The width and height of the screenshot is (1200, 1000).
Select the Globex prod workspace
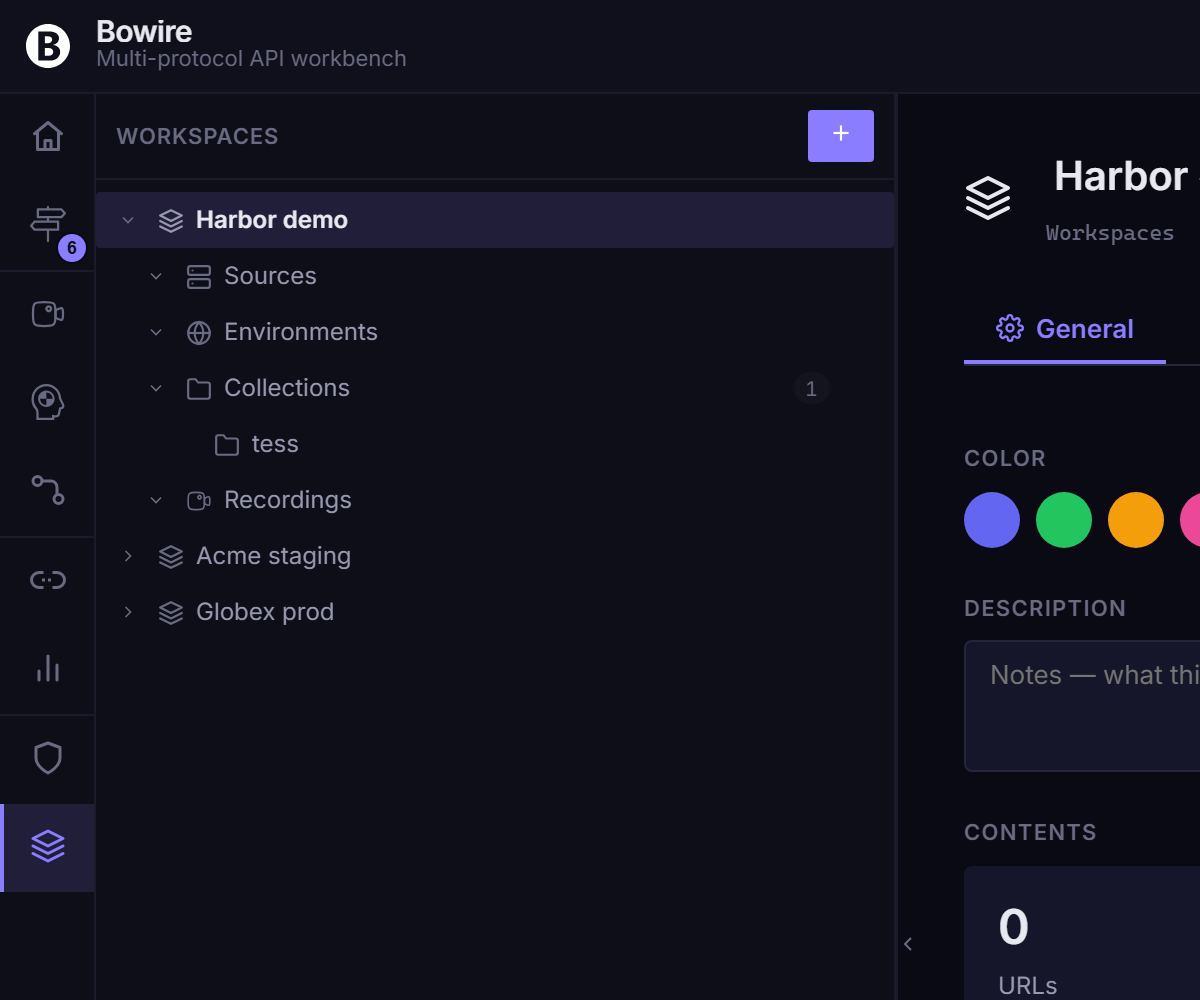495,612
